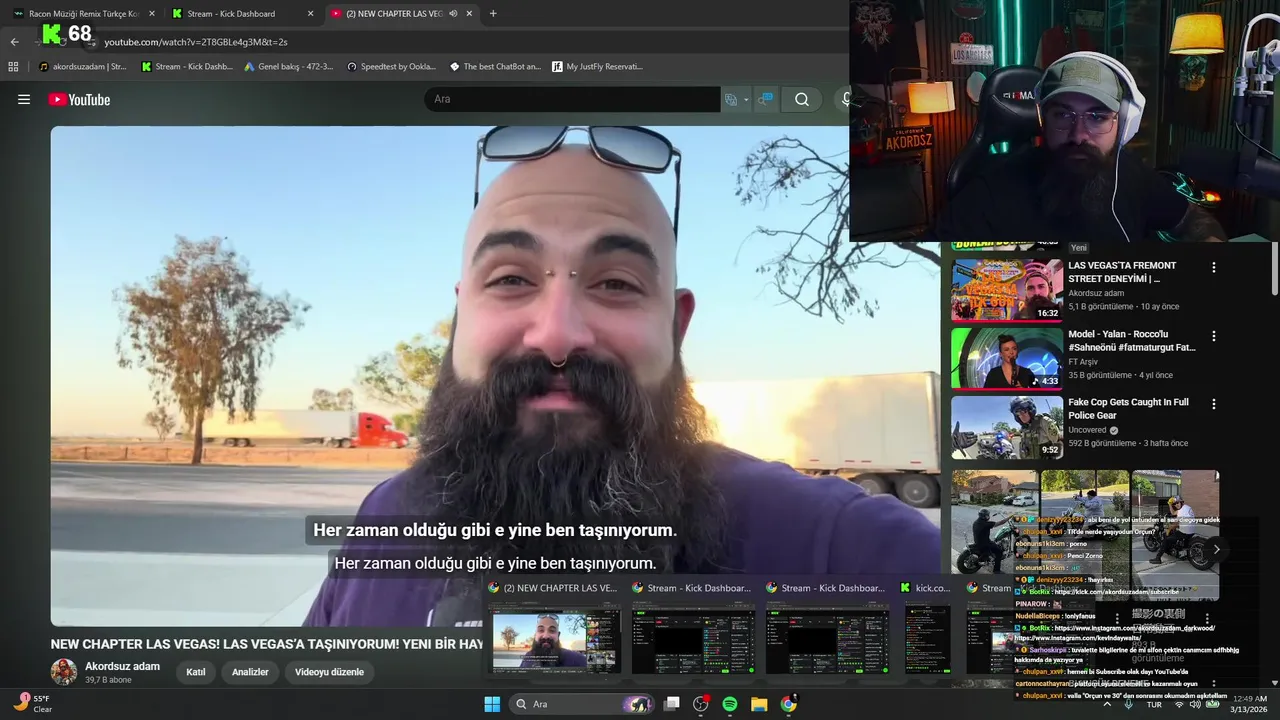Open the YouTube guide hamburger menu
Screen dimensions: 1280x720
[x=24, y=99]
